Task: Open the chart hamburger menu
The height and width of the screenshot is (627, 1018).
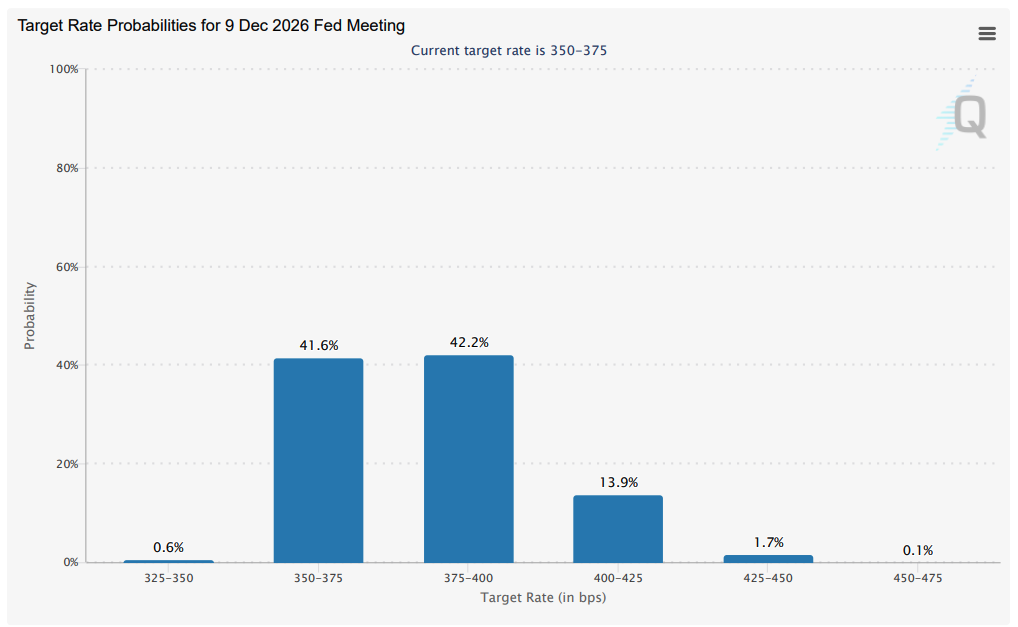Action: (x=987, y=33)
